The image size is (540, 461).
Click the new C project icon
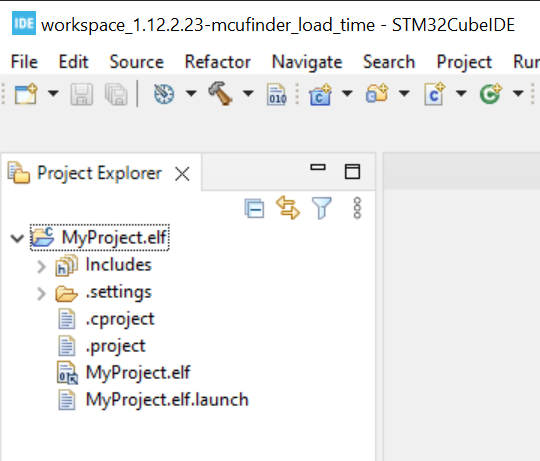pos(320,94)
